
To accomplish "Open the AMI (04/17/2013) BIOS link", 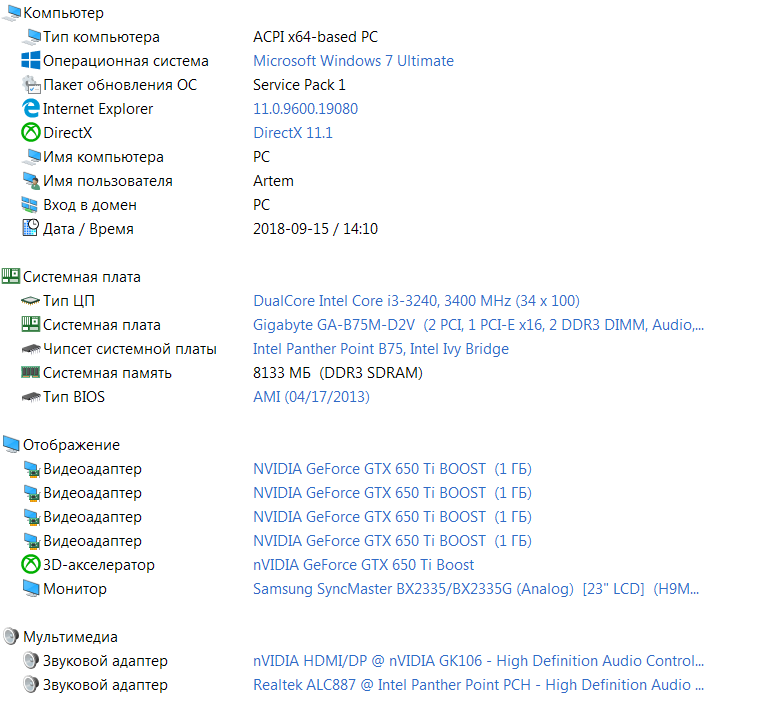I will (311, 397).
